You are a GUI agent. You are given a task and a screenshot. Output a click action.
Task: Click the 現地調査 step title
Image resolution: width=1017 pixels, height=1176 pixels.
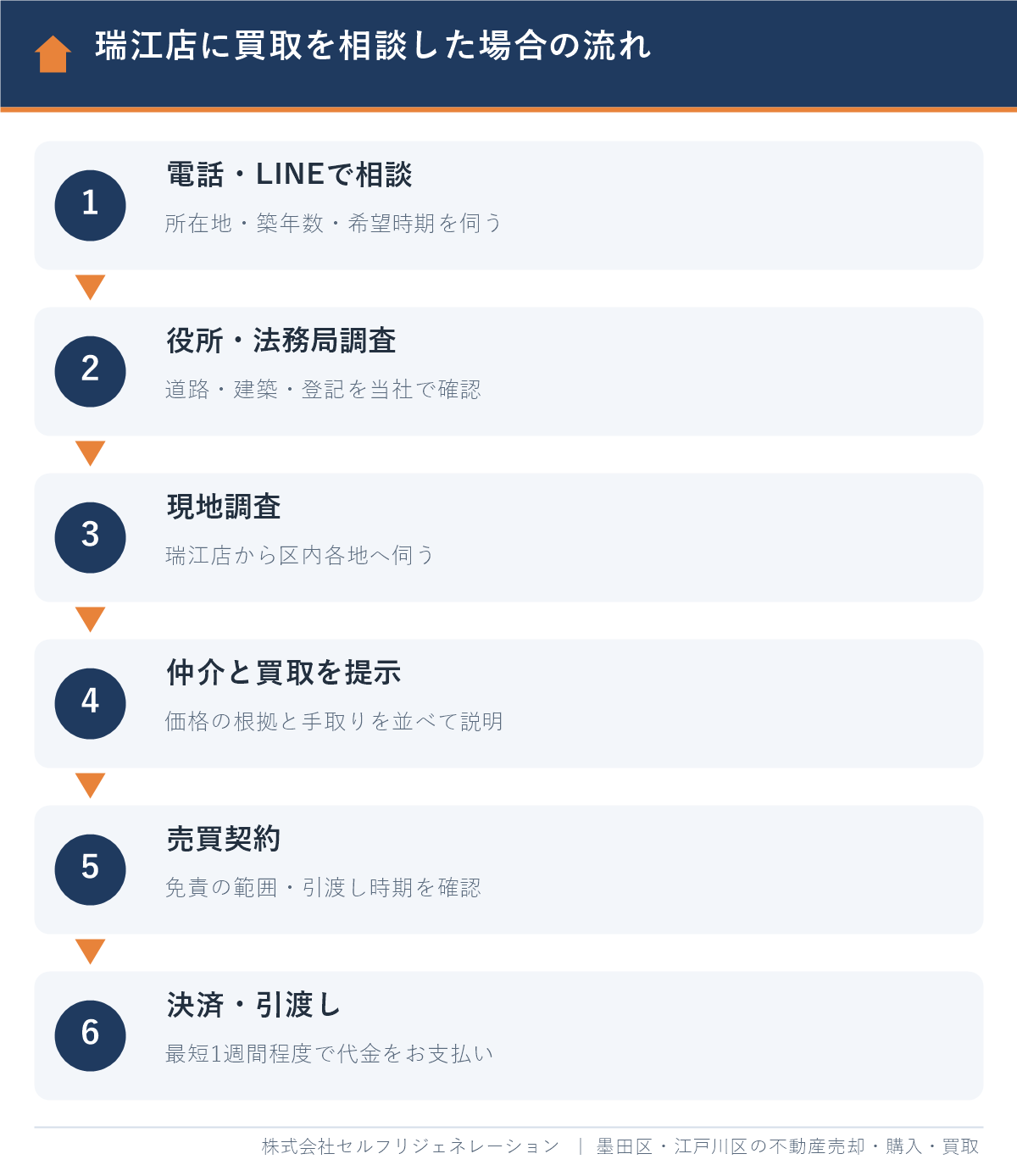tap(224, 507)
